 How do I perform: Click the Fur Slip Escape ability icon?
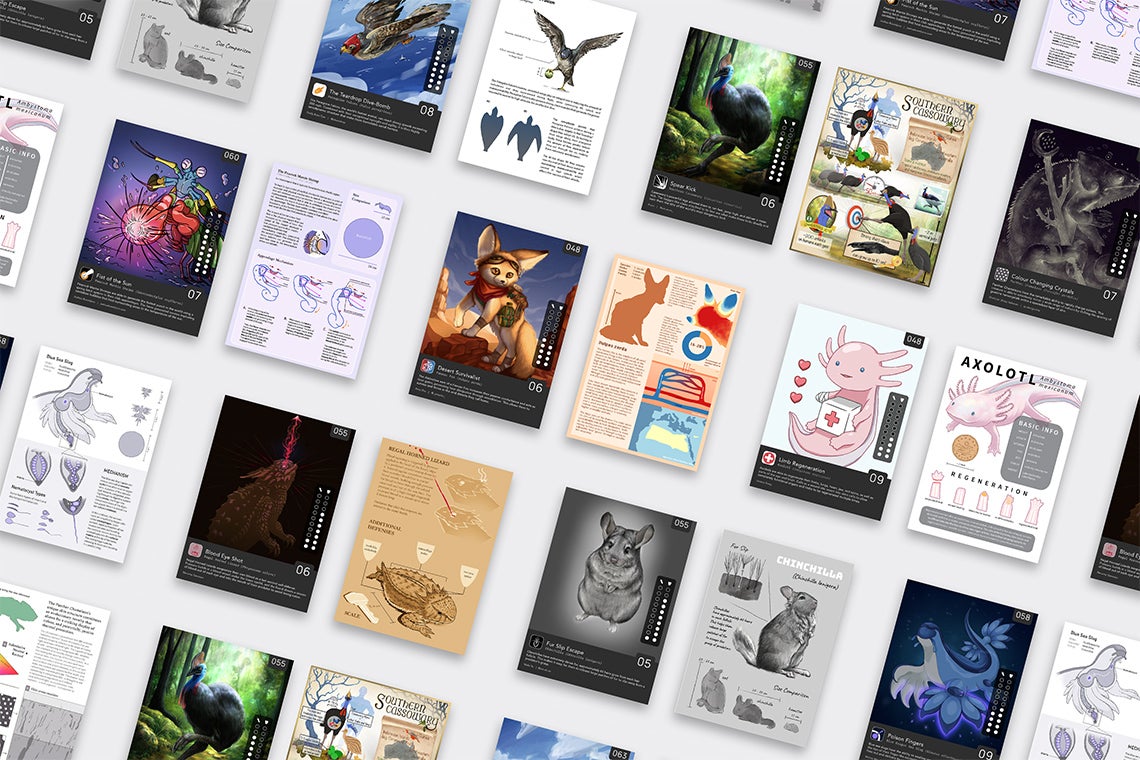tap(537, 638)
